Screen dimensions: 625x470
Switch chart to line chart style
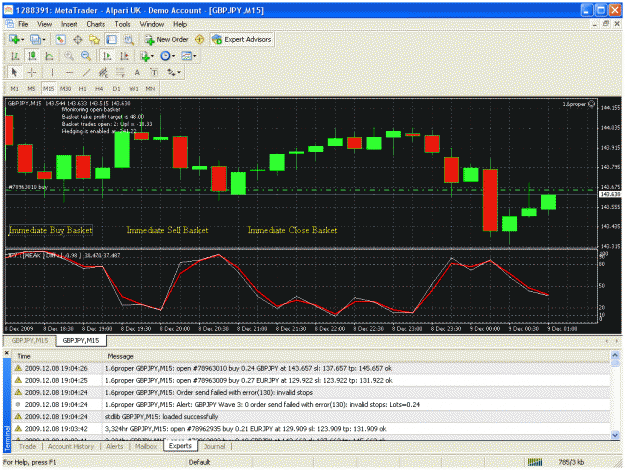pyautogui.click(x=49, y=56)
